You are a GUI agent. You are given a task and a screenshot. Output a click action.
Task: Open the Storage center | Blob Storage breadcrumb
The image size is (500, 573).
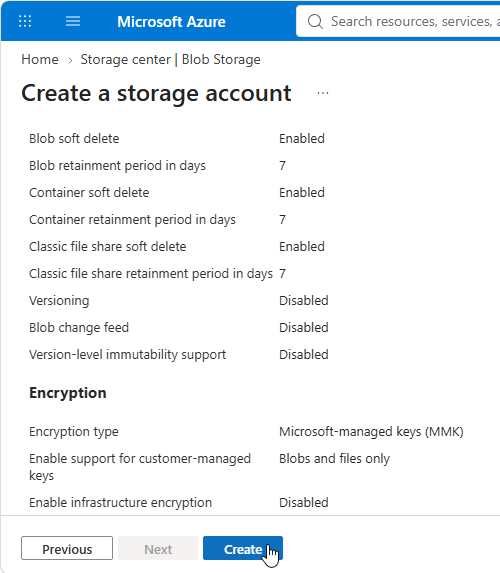[170, 59]
